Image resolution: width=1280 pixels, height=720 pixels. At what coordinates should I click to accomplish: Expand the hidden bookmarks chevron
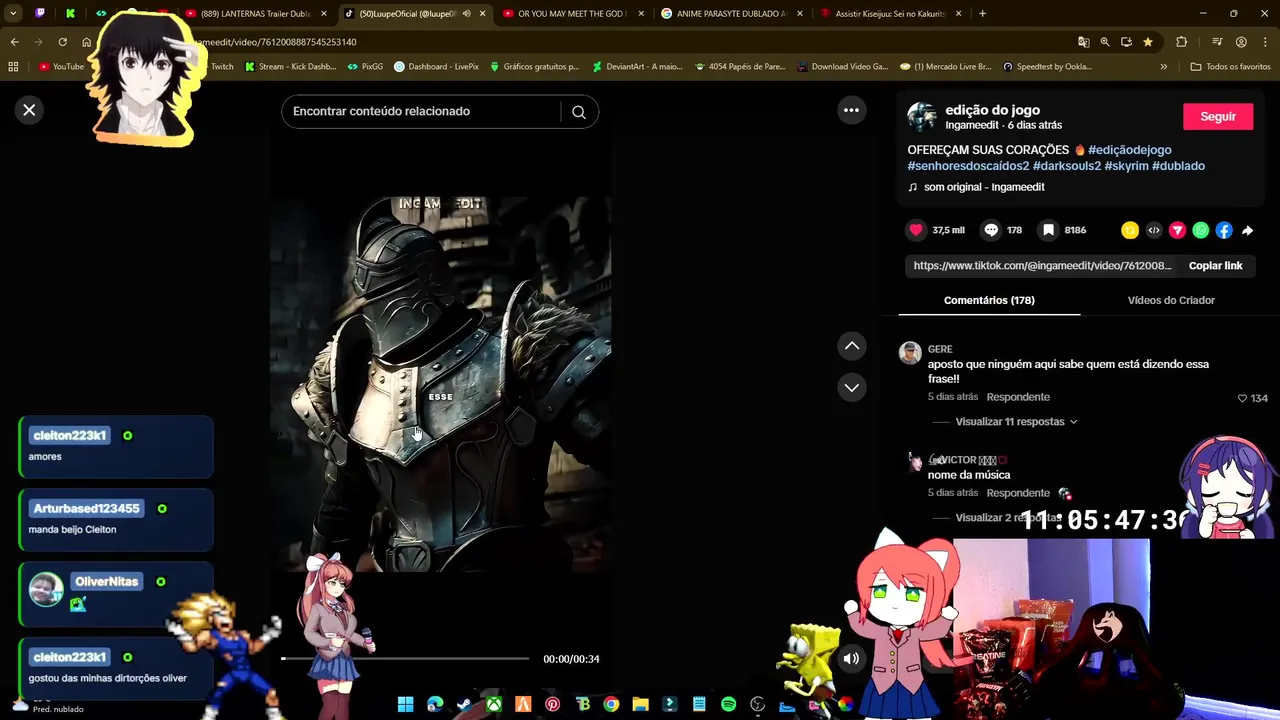(1163, 67)
